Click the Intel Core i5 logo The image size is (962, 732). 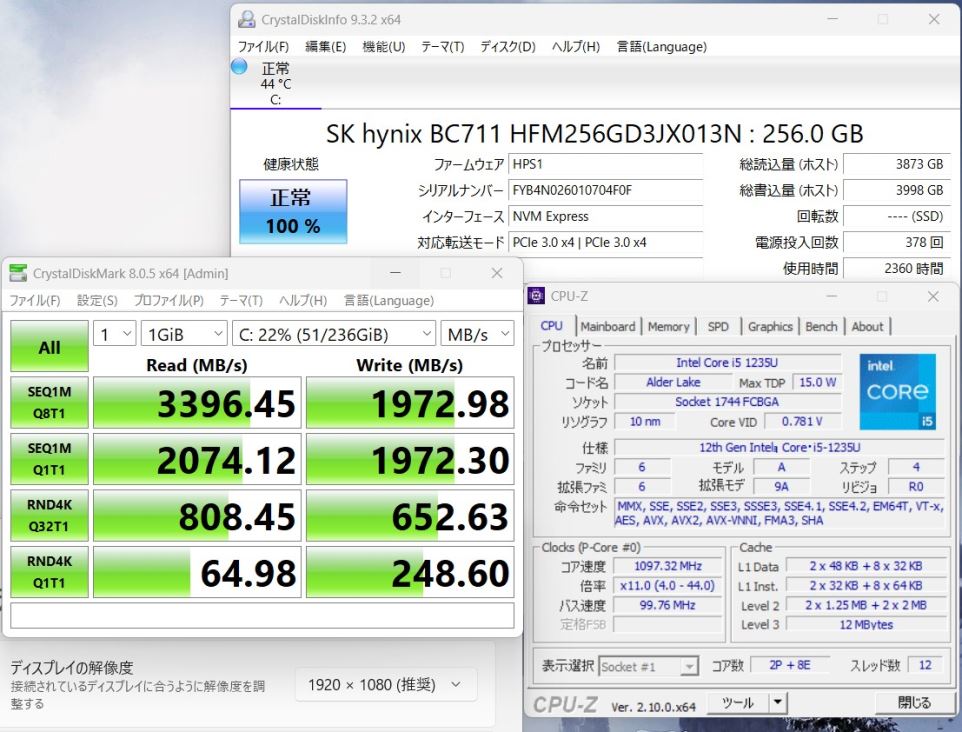pos(897,391)
